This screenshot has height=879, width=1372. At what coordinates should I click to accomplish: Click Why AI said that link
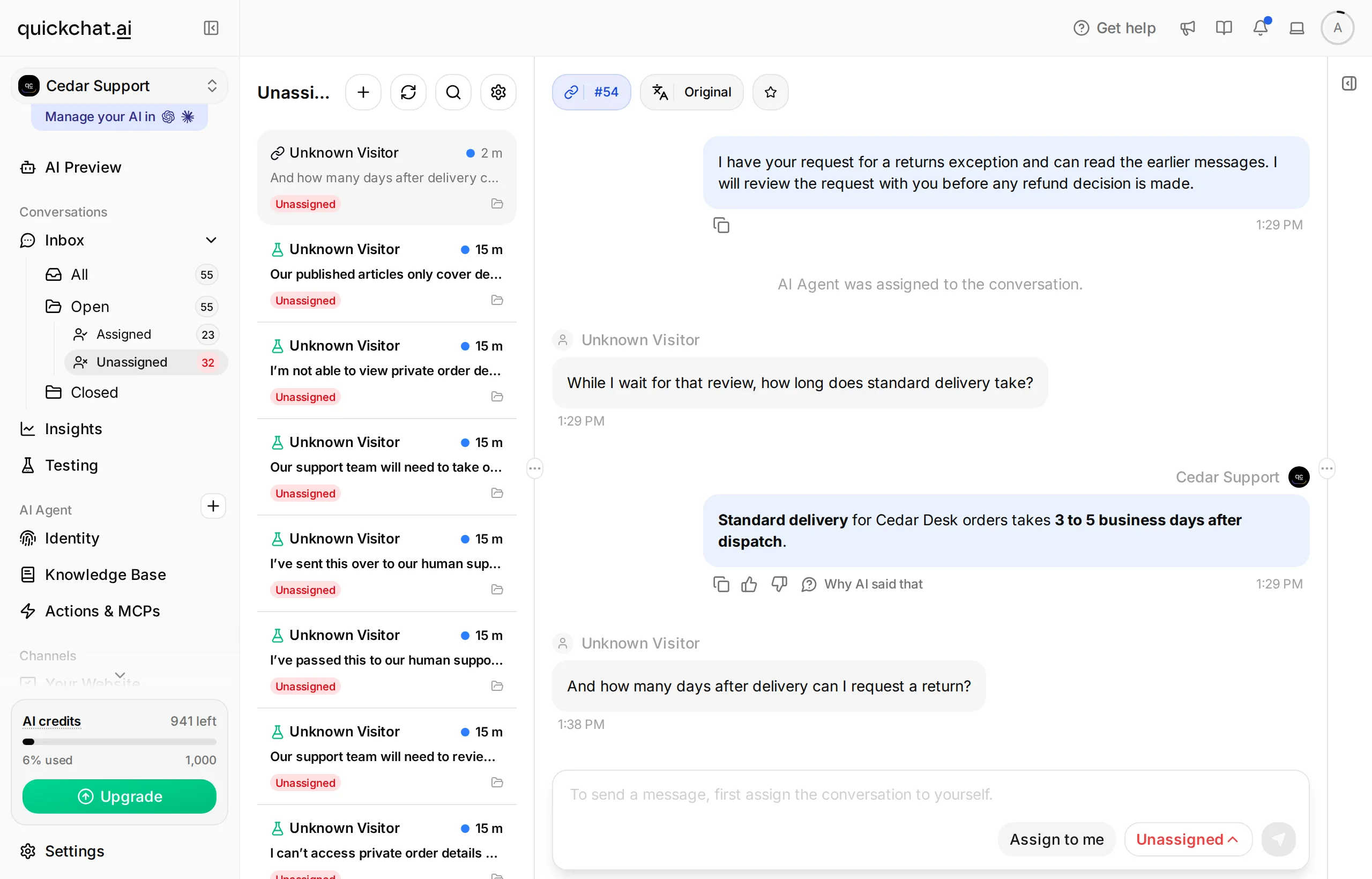862,584
